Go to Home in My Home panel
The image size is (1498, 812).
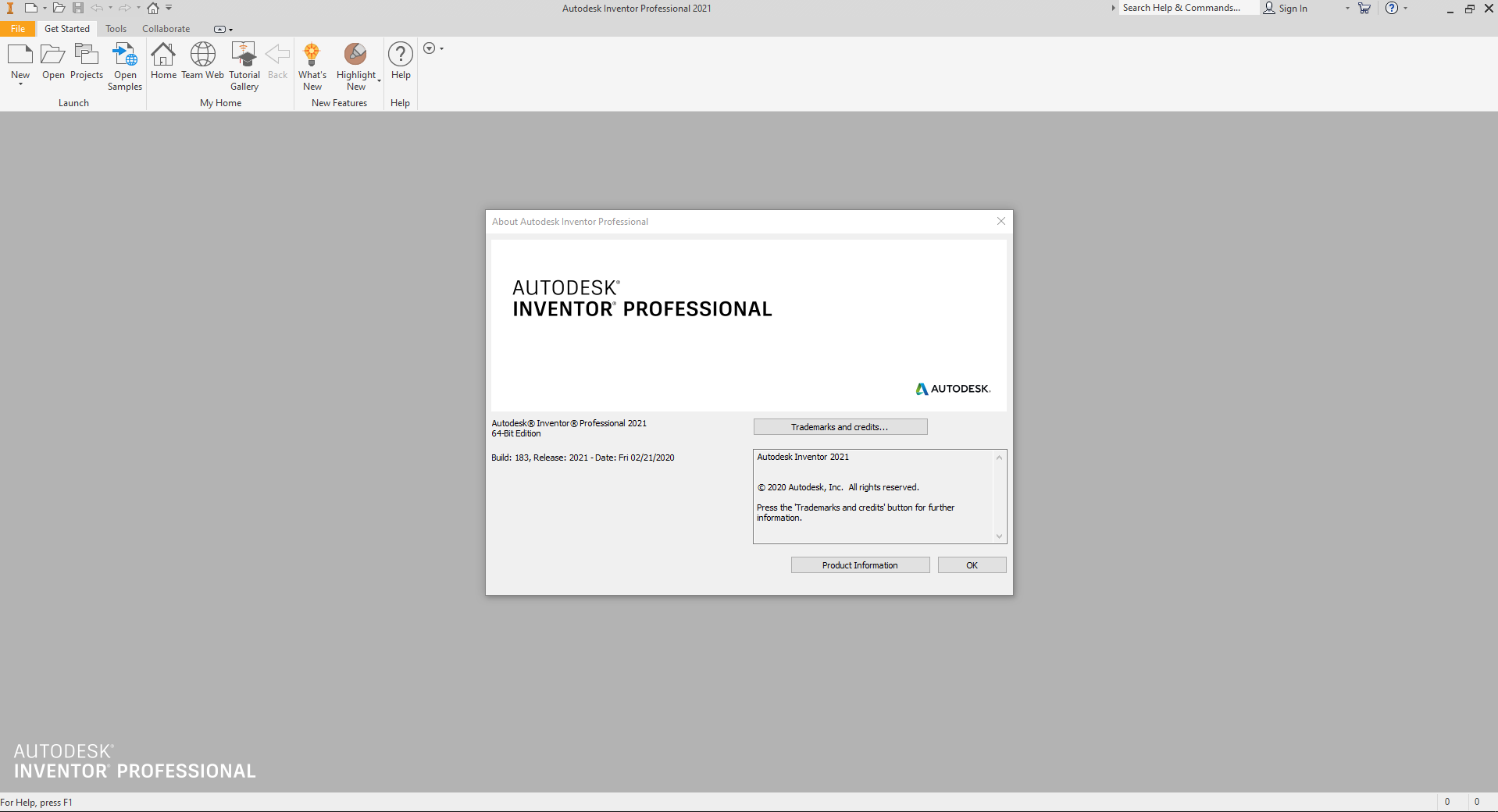pyautogui.click(x=163, y=55)
